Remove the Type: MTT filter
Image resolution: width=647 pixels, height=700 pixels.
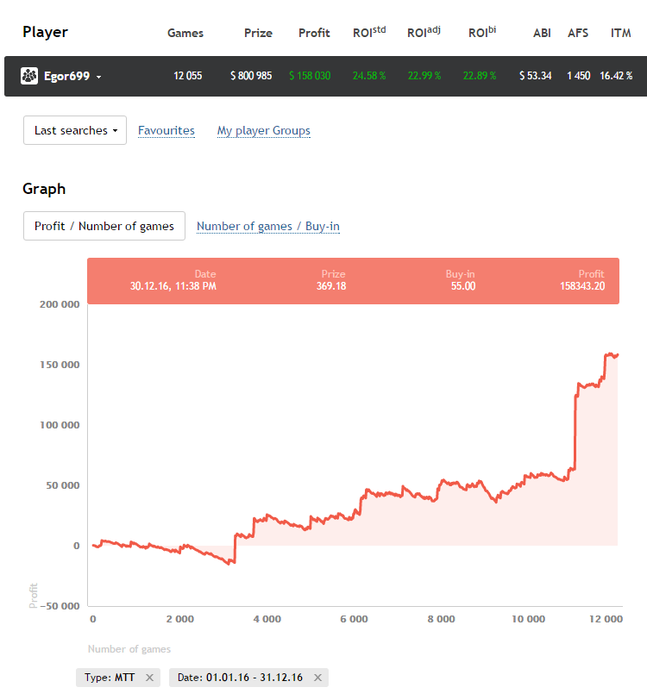(x=150, y=678)
